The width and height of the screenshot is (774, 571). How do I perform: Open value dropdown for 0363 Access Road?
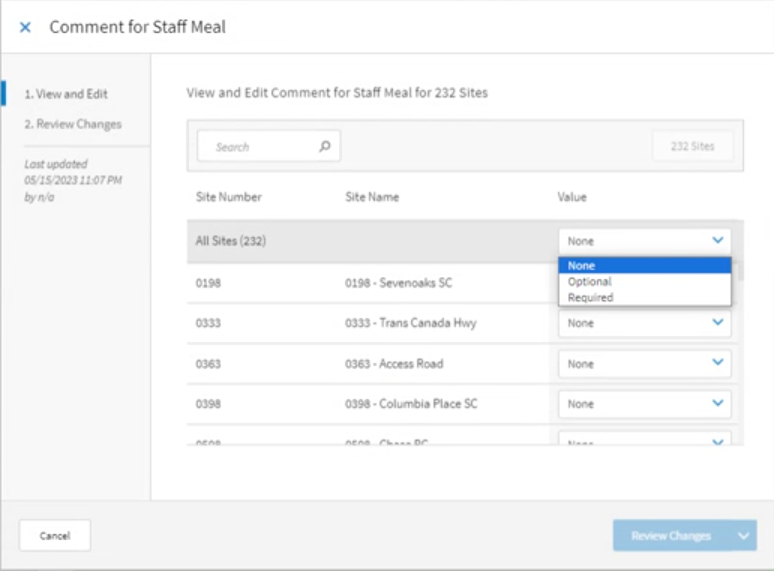click(x=645, y=364)
